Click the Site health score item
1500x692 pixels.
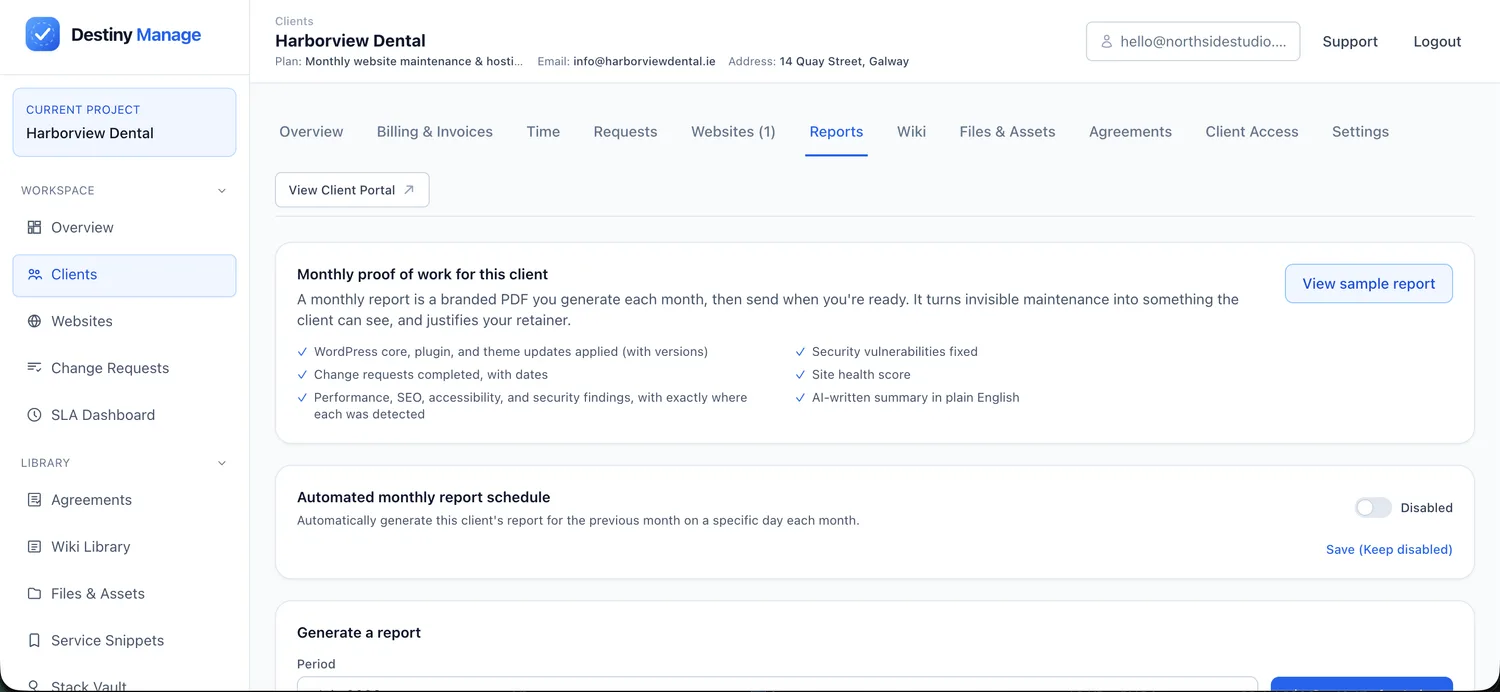(861, 375)
